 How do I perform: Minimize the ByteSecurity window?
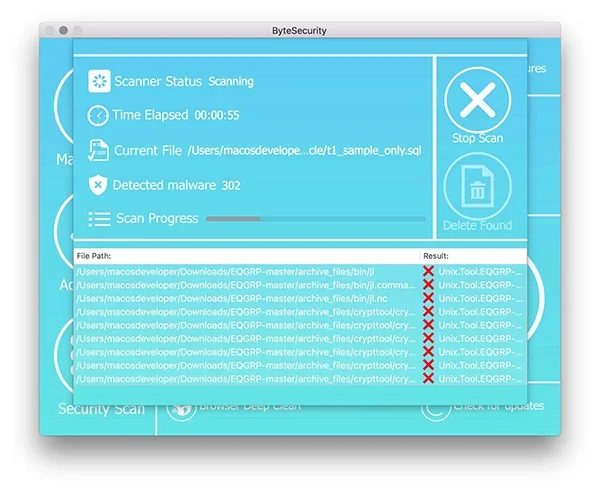coord(64,30)
